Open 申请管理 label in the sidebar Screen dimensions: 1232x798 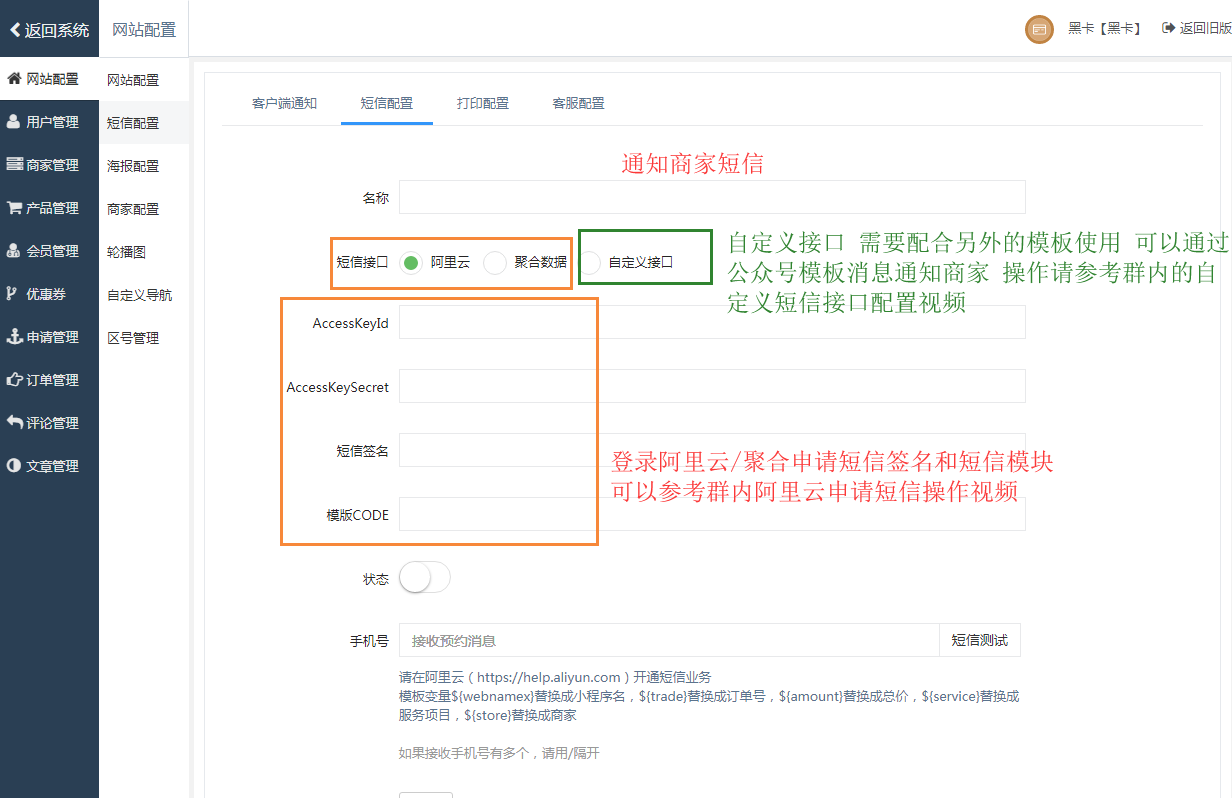click(x=53, y=337)
